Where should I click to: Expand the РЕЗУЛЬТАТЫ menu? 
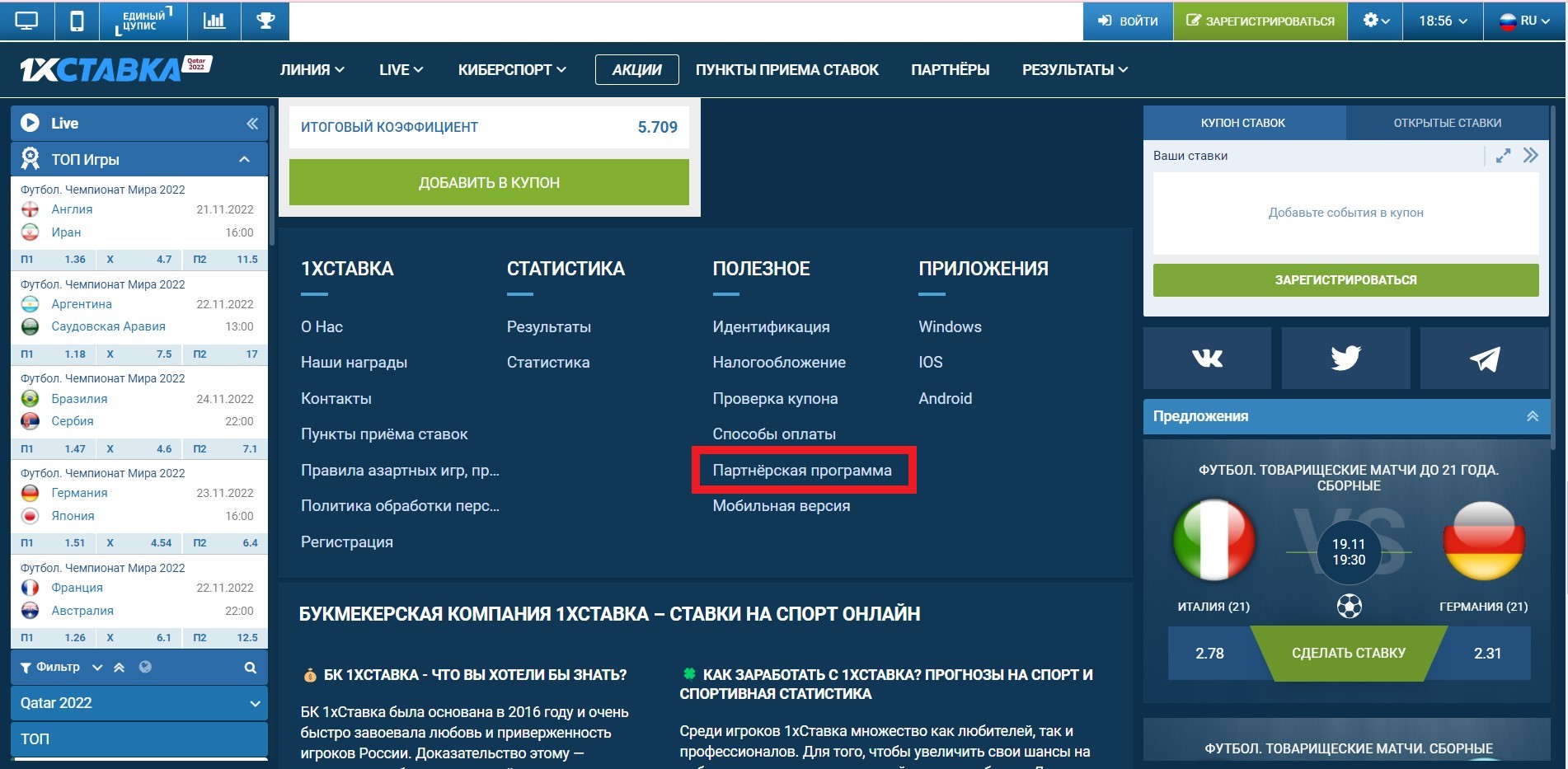[1075, 70]
